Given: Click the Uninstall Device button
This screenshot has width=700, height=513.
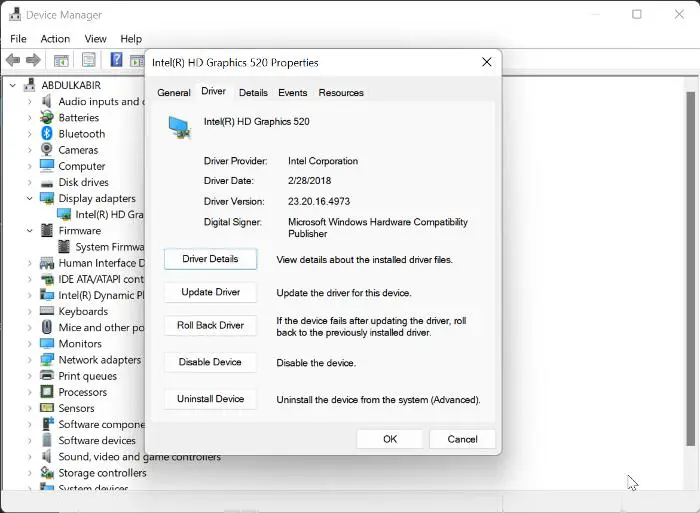Looking at the screenshot, I should (x=210, y=399).
